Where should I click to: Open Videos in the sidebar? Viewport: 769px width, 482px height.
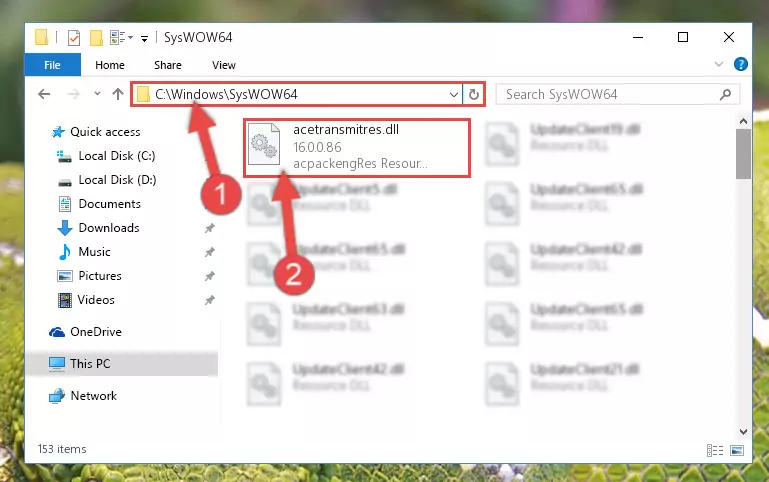[x=96, y=300]
